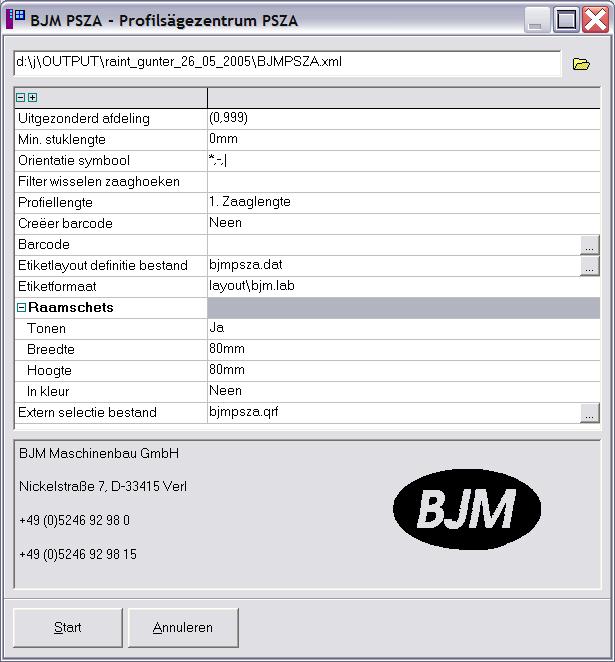Click the BJM oval logo

467,510
